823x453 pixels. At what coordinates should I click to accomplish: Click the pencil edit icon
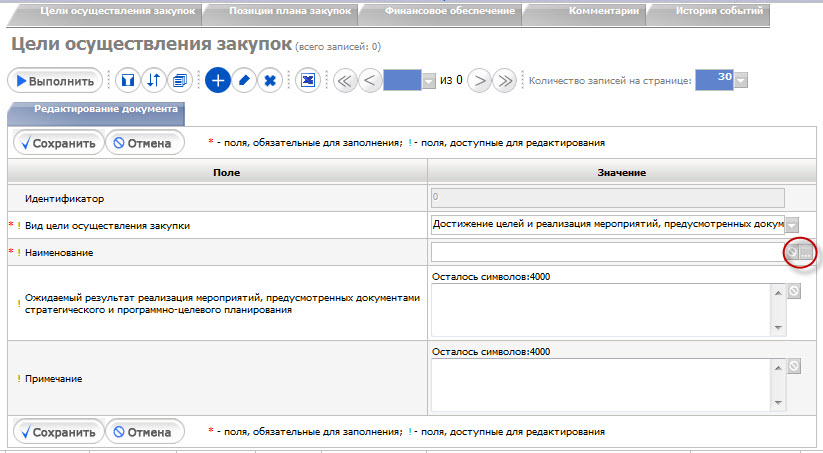coord(244,81)
